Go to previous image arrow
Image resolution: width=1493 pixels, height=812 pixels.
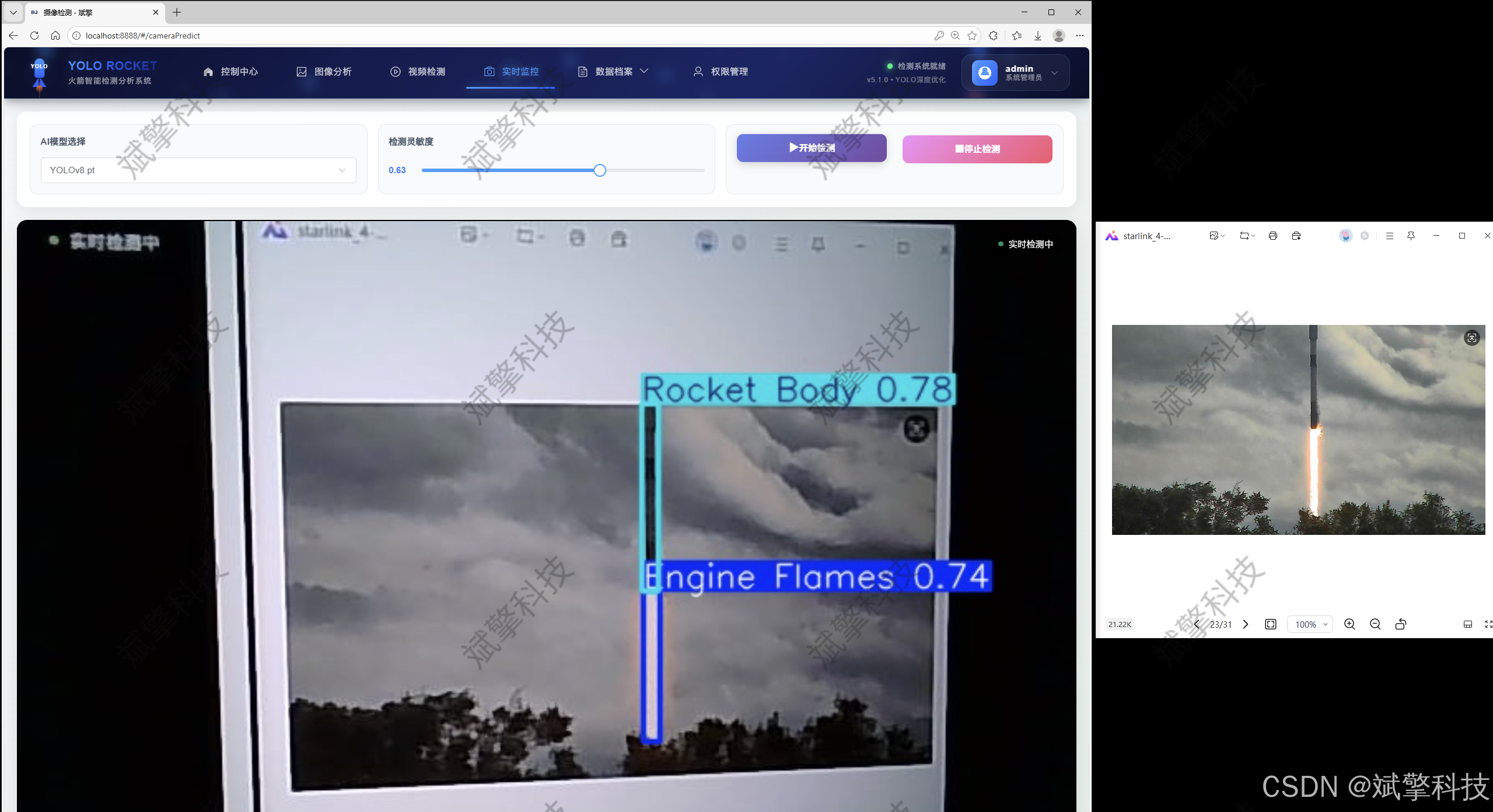[1197, 624]
